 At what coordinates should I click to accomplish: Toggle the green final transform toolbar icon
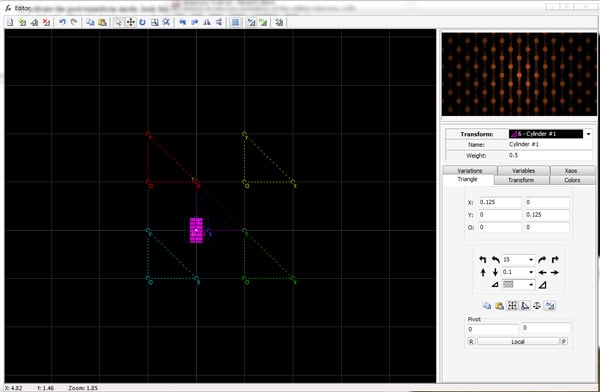(x=263, y=22)
